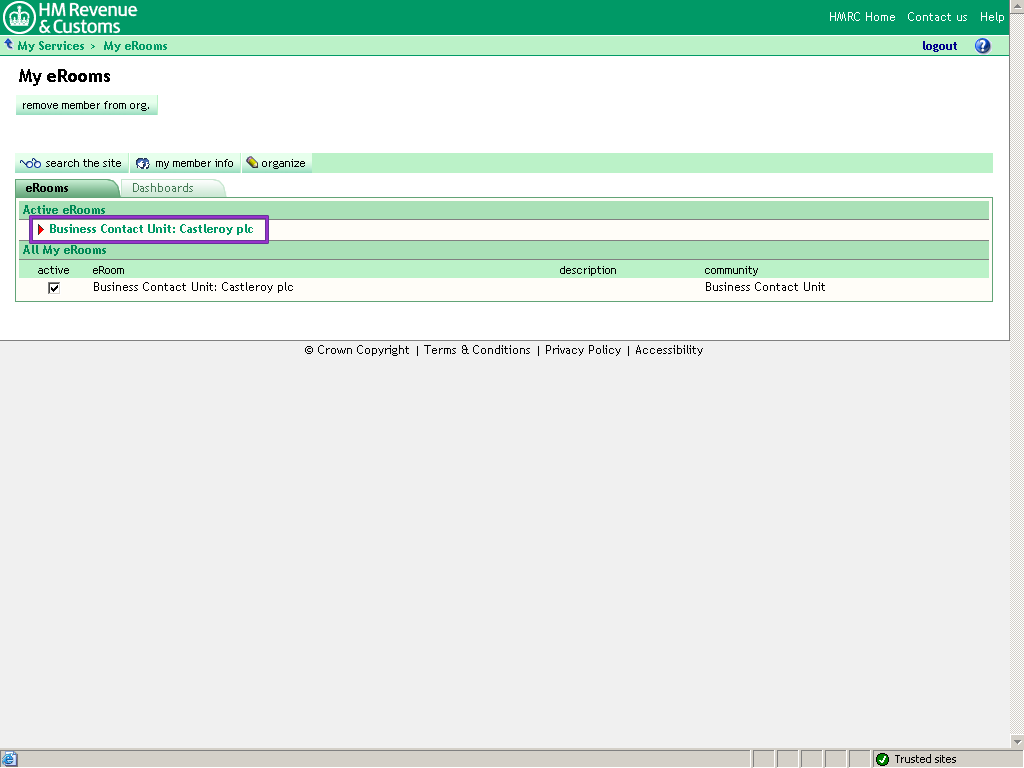View the Privacy Policy footer link
This screenshot has width=1024, height=768.
pos(583,350)
